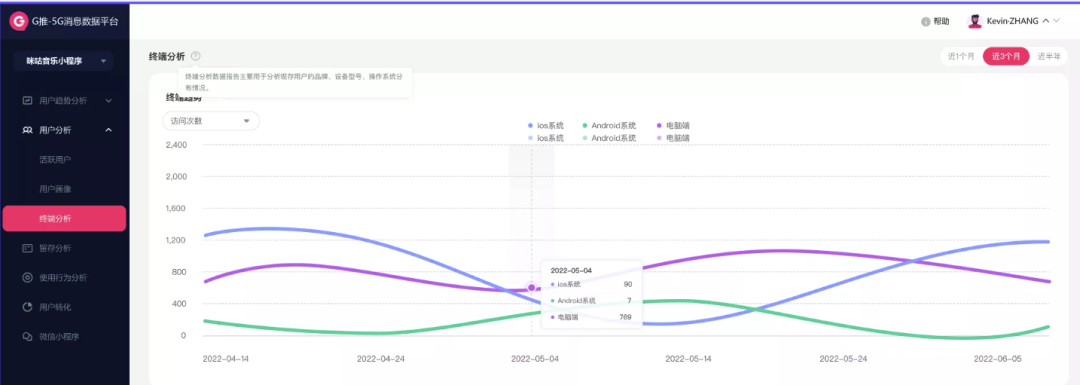Open the 活跃用户 submenu item
Viewport: 1080px width, 385px height.
point(55,159)
